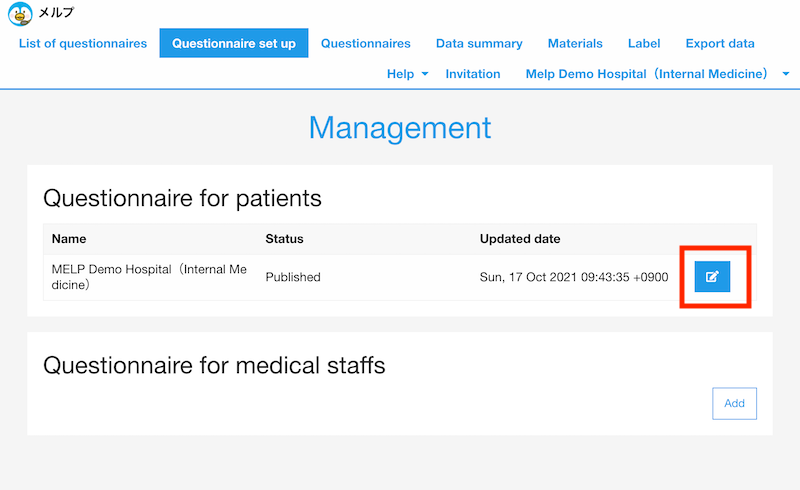The height and width of the screenshot is (490, 800).
Task: Switch to the Materials tab
Action: coord(575,43)
